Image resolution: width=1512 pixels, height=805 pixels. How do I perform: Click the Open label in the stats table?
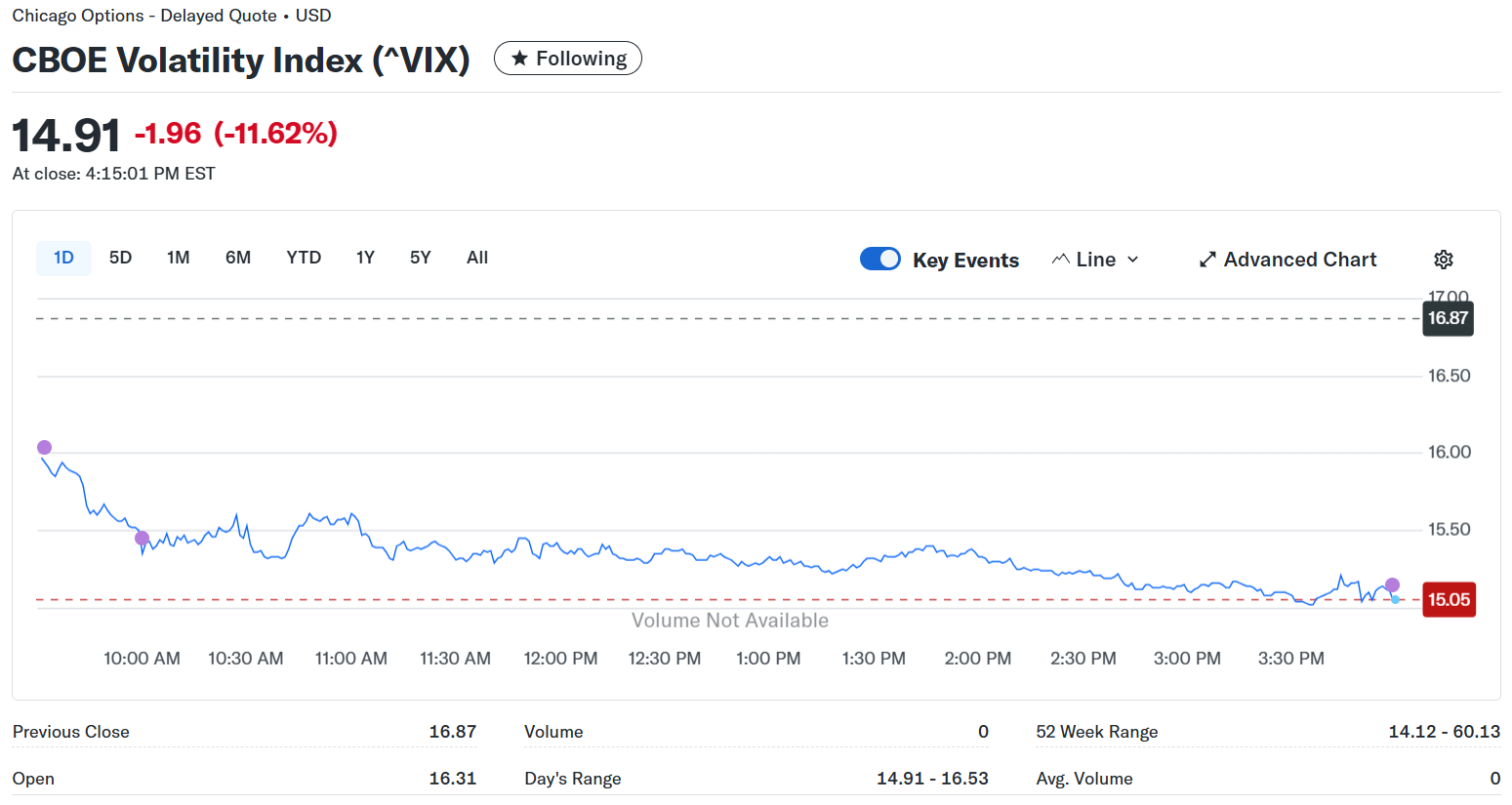tap(33, 779)
